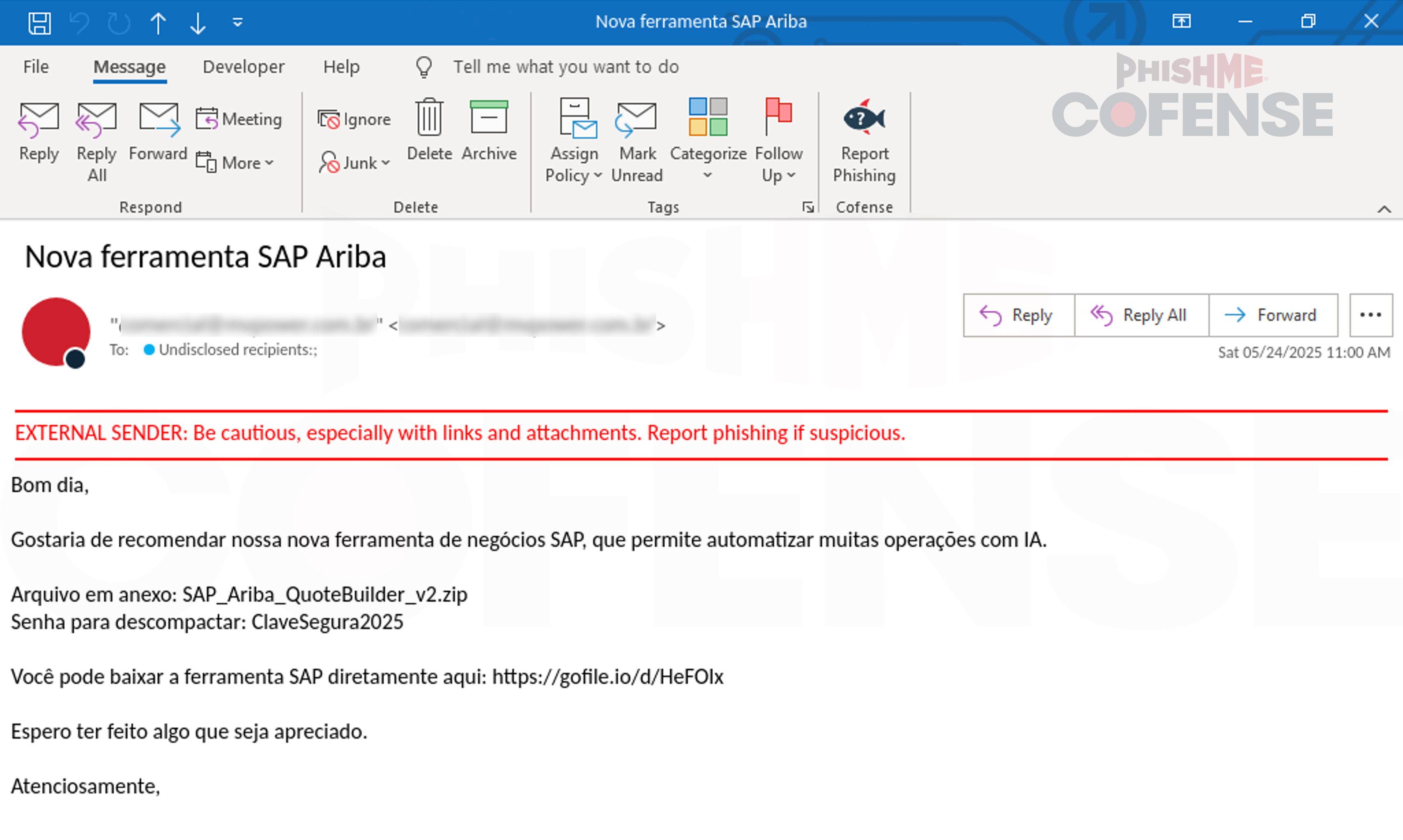
Task: Click the password text ClaveSegura2025
Action: (327, 622)
